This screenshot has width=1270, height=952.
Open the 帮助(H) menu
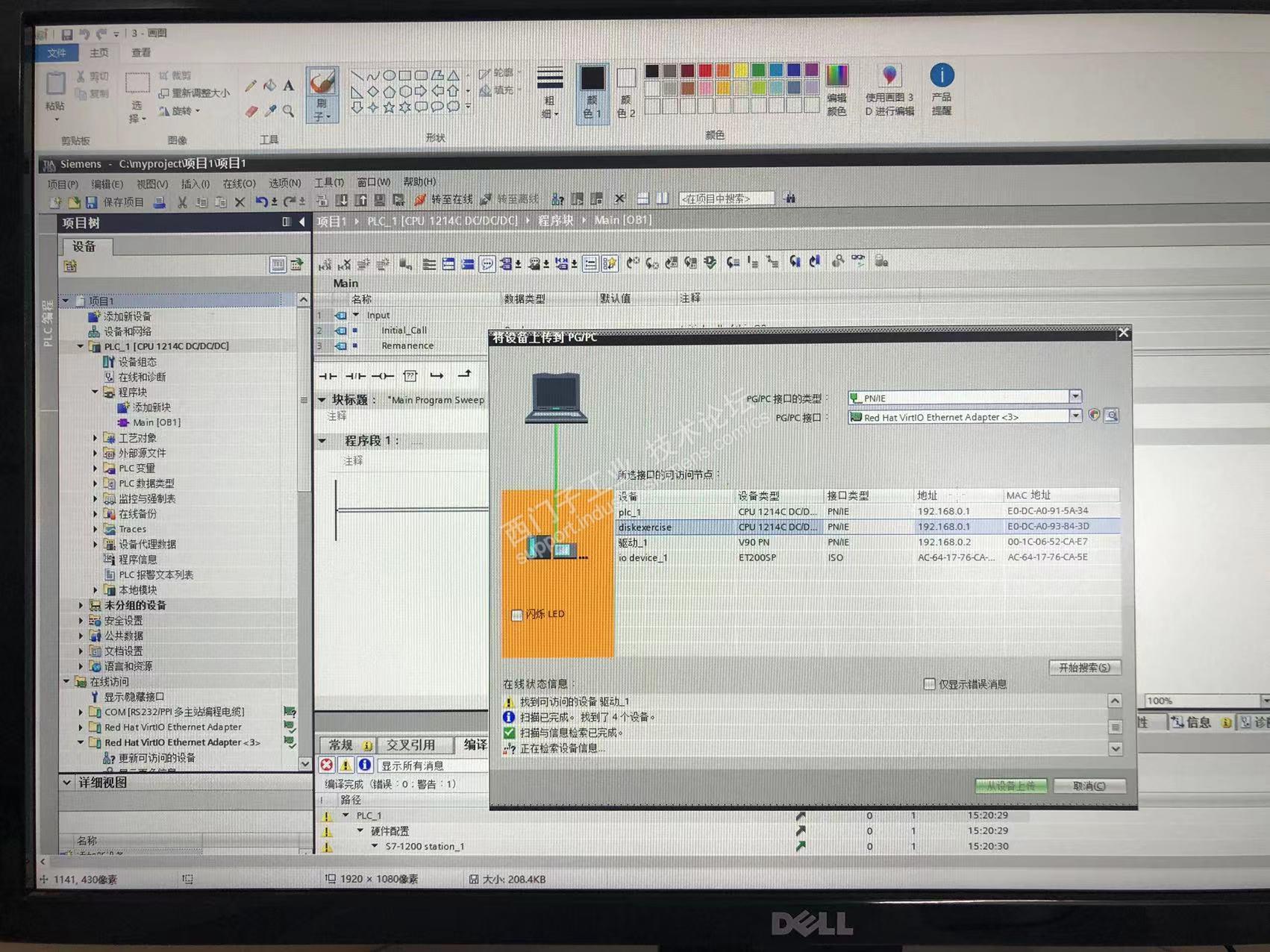[419, 181]
